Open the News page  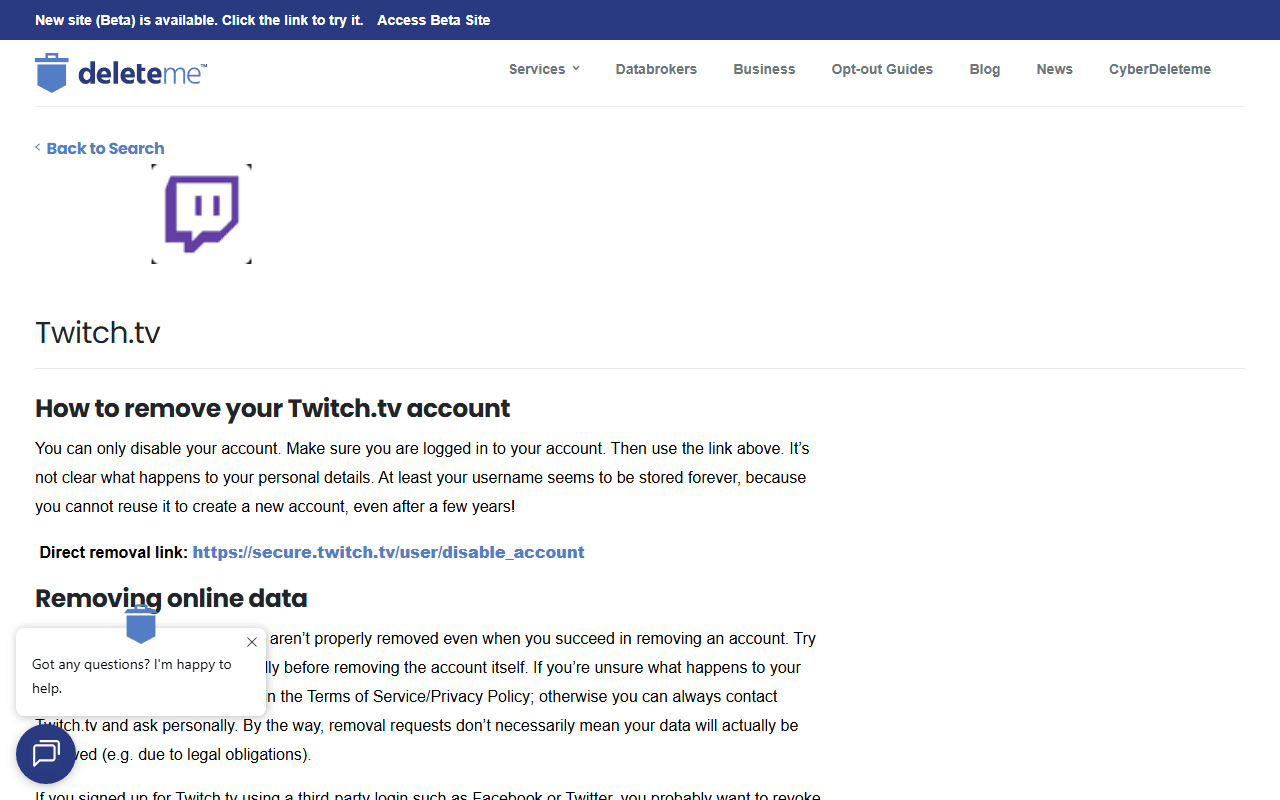click(x=1054, y=69)
